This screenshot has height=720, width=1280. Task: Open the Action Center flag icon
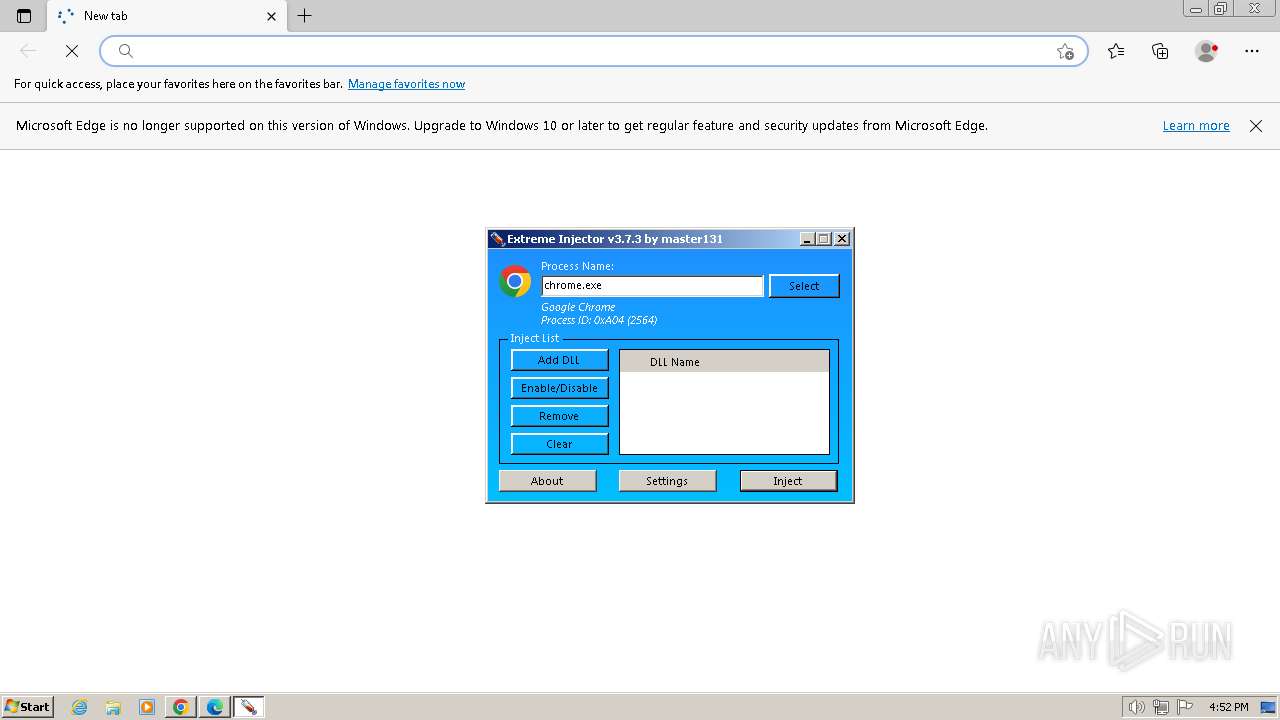(1185, 707)
